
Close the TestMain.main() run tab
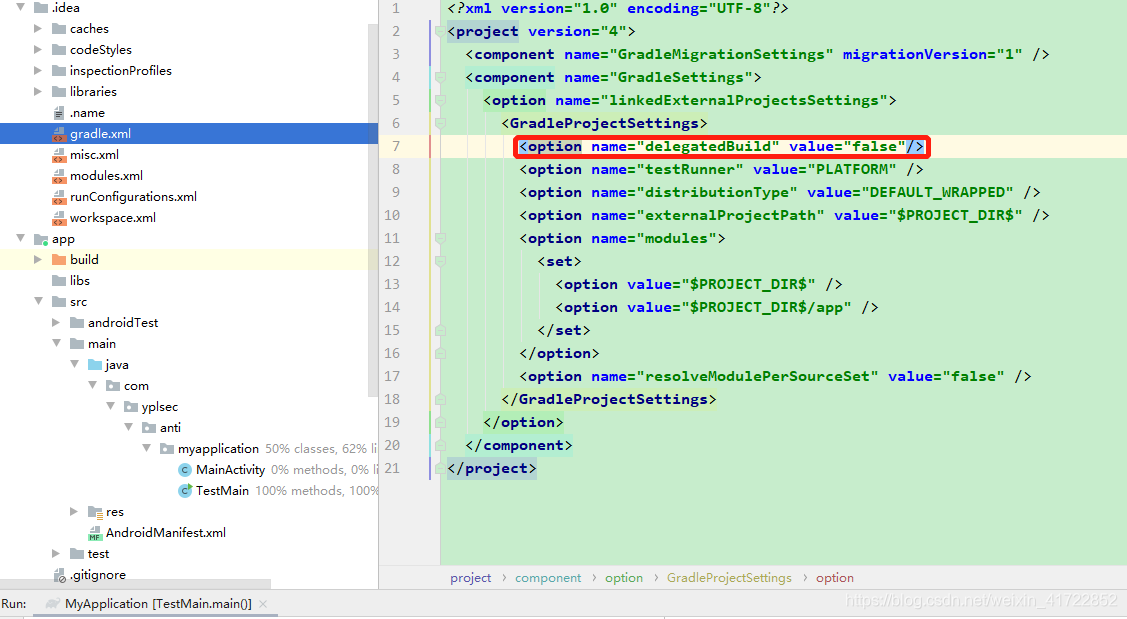click(x=263, y=604)
